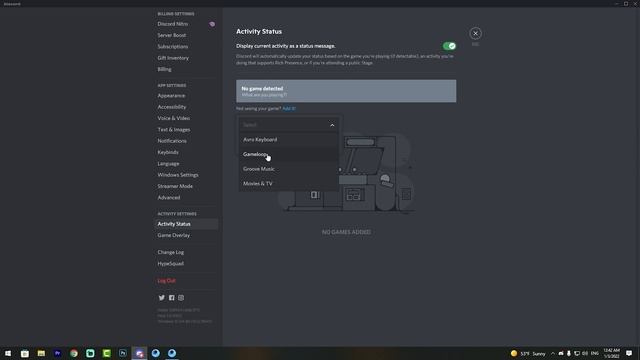Click the No game detected banner

[x=346, y=91]
